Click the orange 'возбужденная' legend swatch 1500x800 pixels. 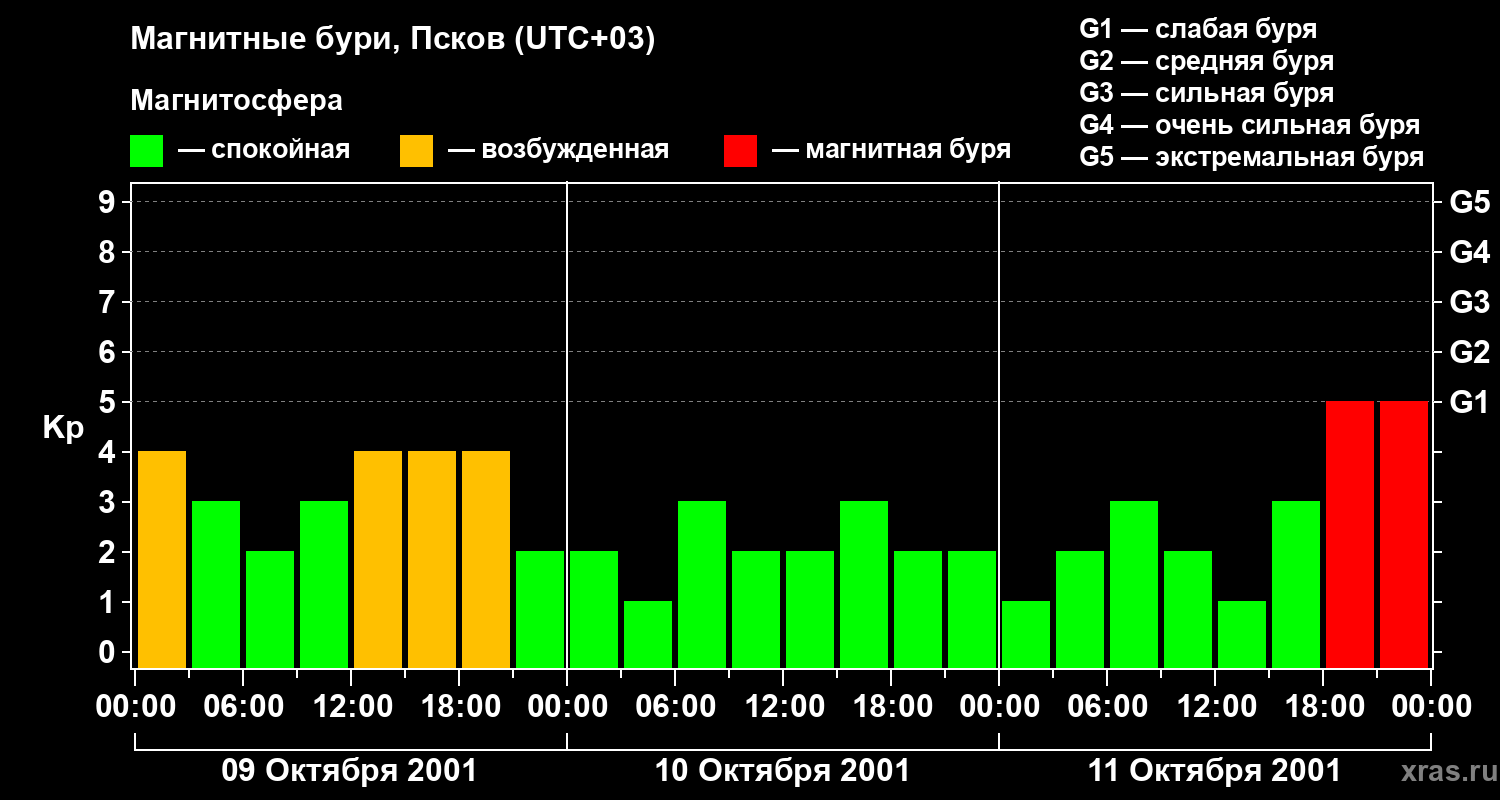click(x=416, y=151)
